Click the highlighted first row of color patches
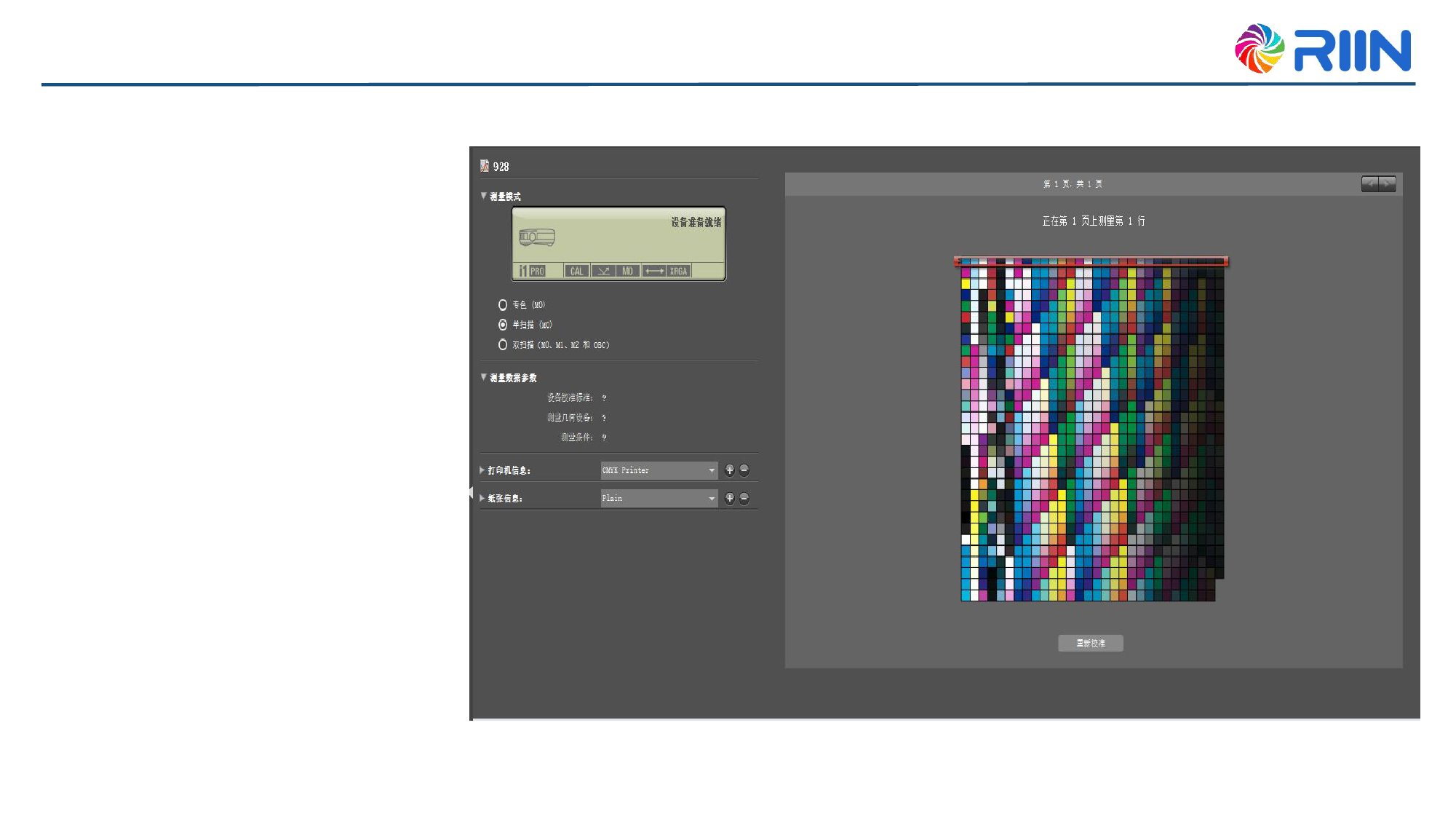This screenshot has width=1456, height=819. point(1091,261)
